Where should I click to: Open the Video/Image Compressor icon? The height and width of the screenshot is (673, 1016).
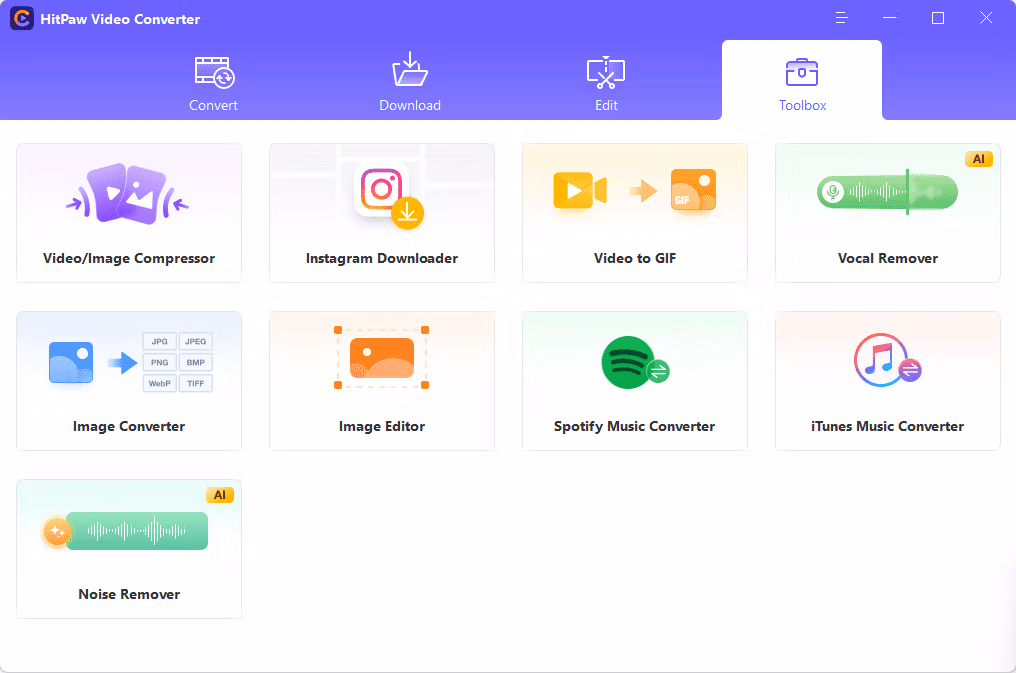(x=128, y=194)
